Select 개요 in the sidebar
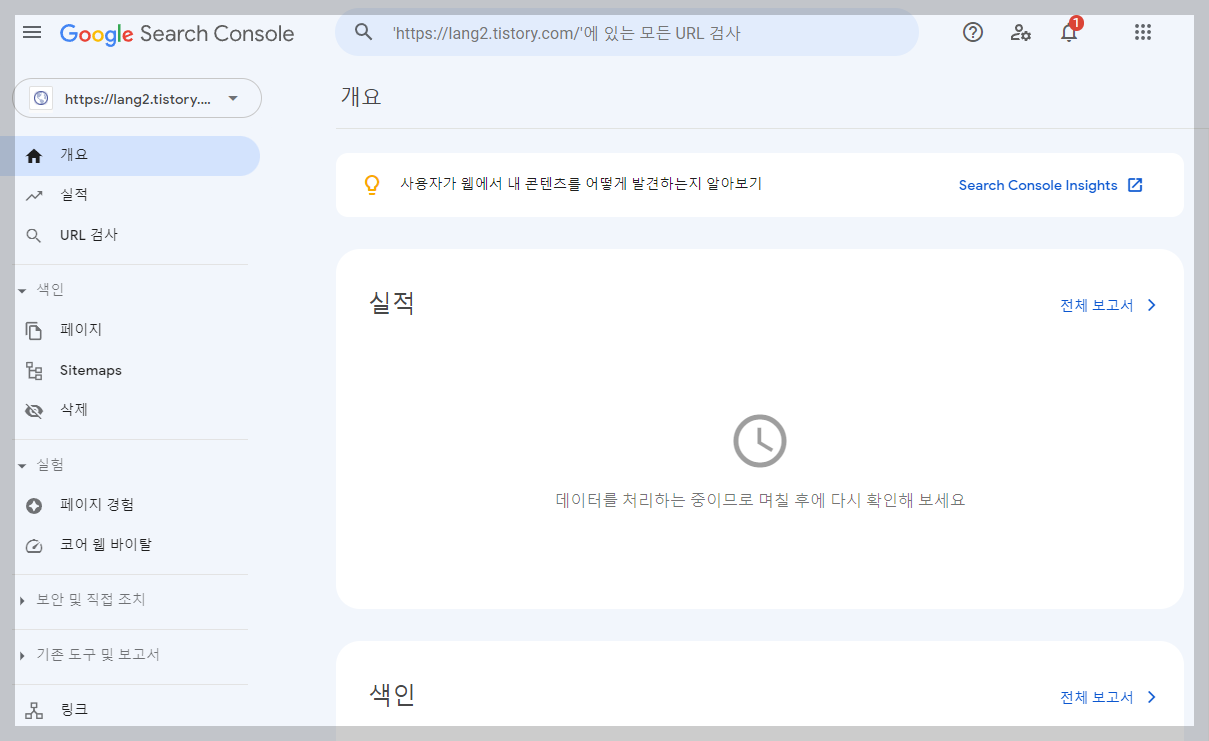The width and height of the screenshot is (1209, 741). [130, 156]
